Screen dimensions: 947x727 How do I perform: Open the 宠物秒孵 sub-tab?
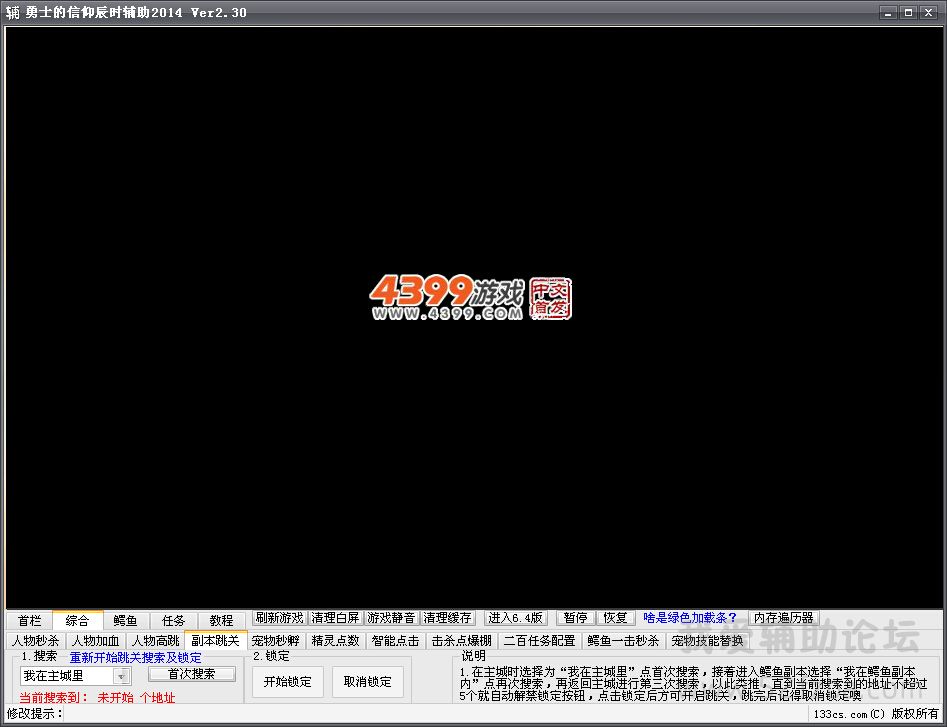[x=276, y=641]
